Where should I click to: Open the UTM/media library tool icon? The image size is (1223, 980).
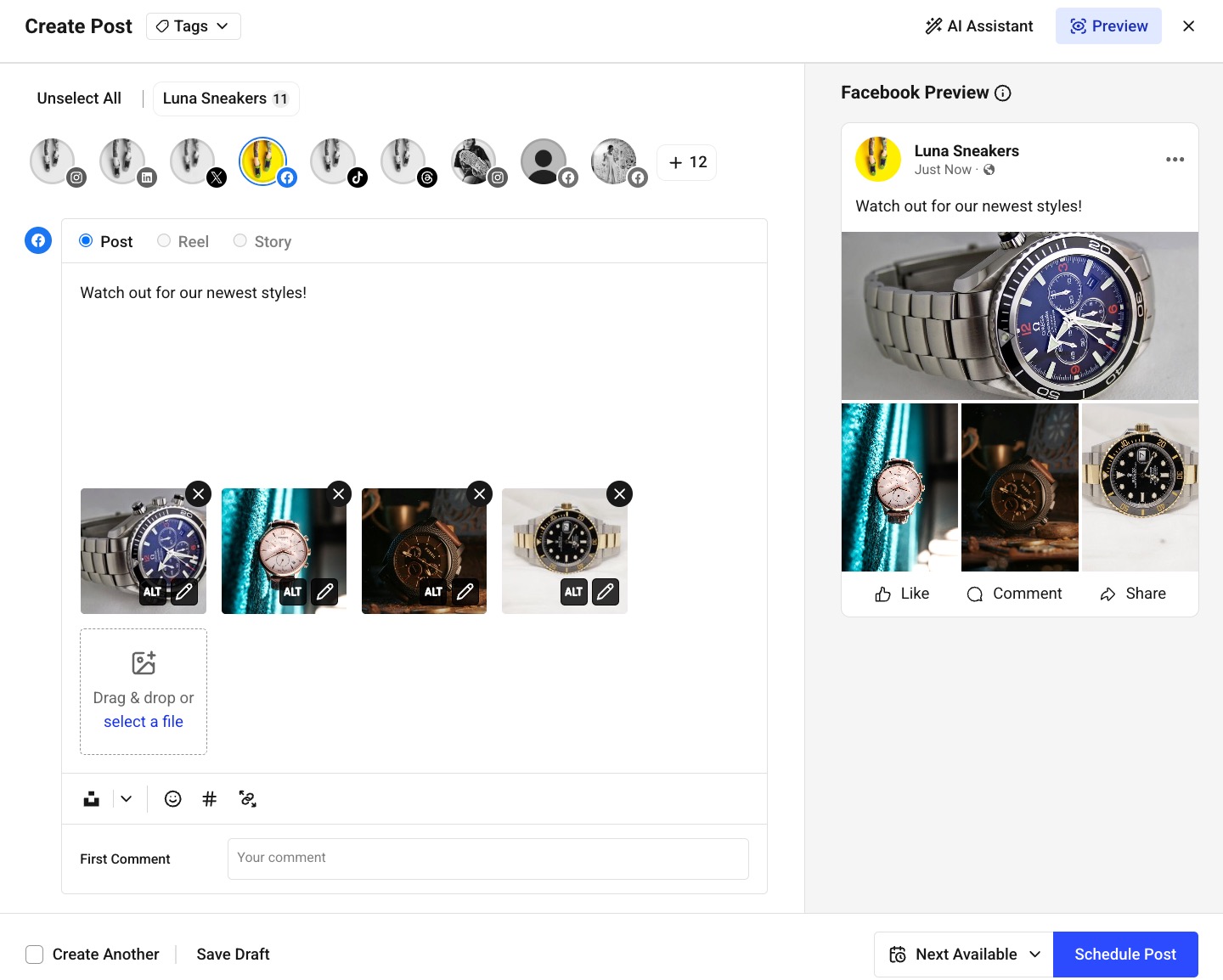pos(91,798)
